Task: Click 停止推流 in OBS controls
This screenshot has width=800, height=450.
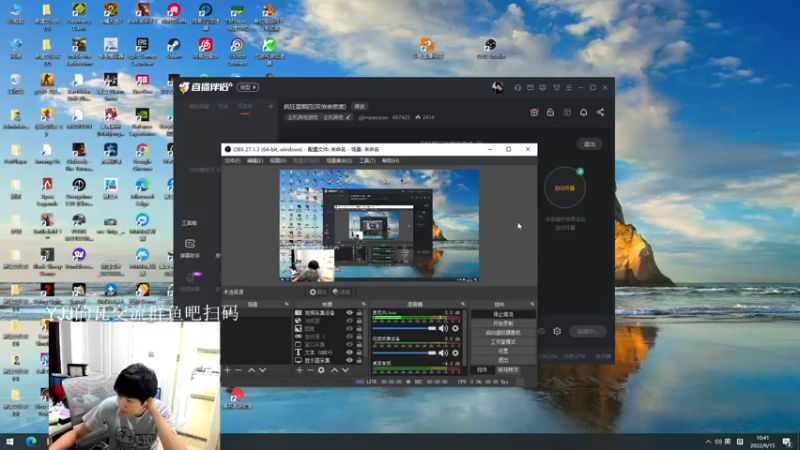Action: click(503, 314)
